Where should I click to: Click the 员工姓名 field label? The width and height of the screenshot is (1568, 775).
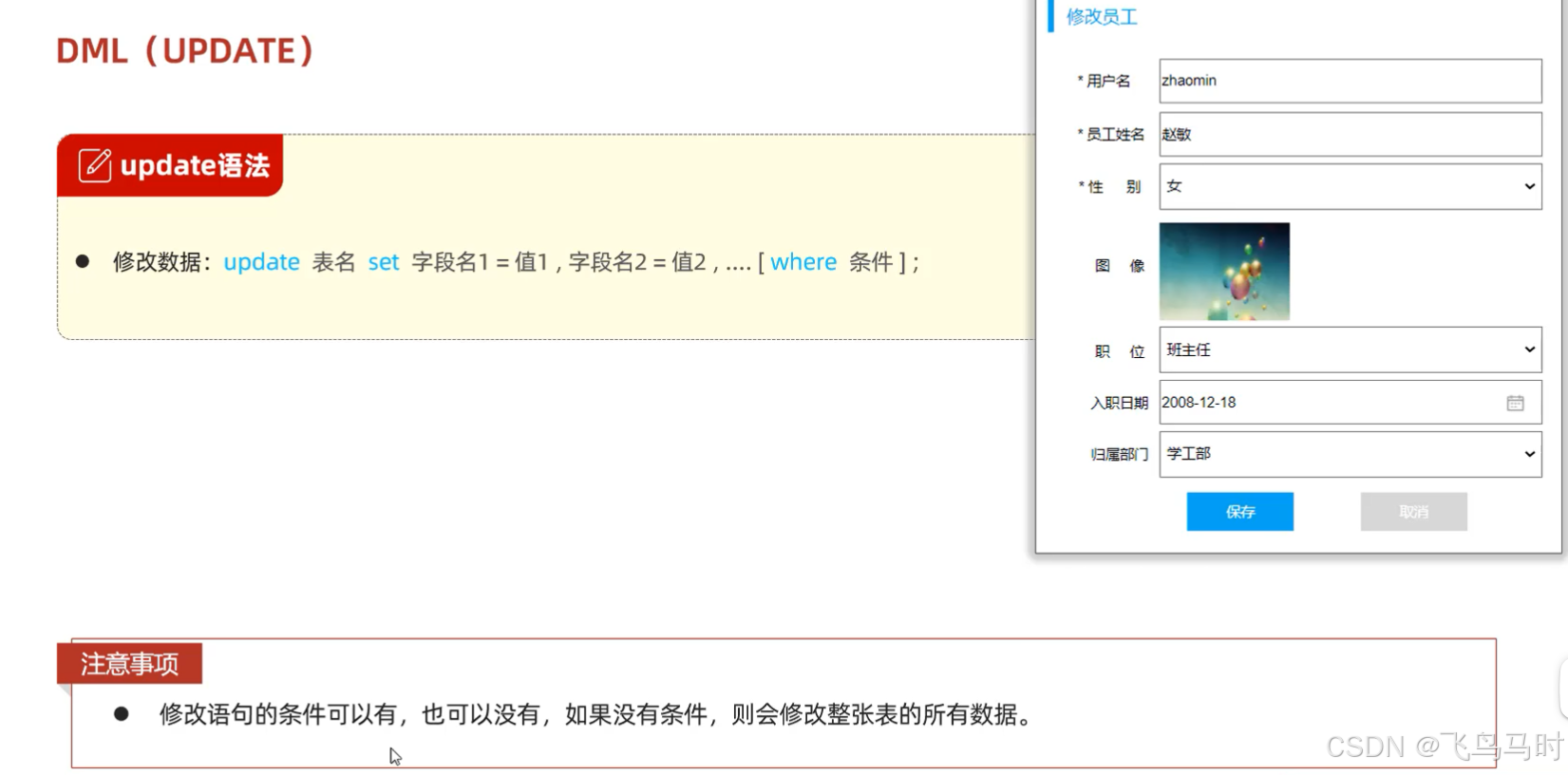1115,134
